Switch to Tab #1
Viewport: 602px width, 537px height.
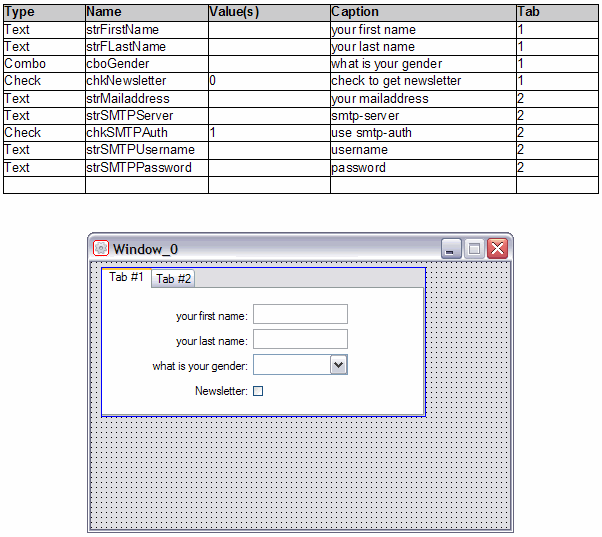click(x=126, y=278)
